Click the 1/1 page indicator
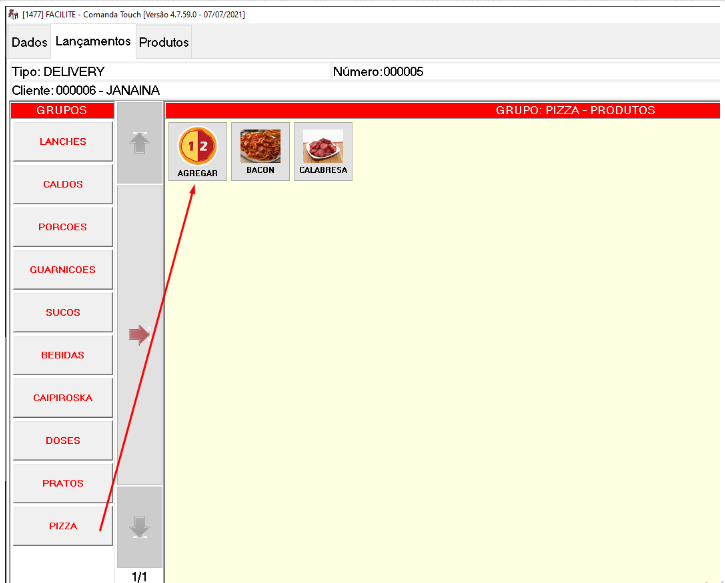The width and height of the screenshot is (725, 583). pyautogui.click(x=139, y=577)
